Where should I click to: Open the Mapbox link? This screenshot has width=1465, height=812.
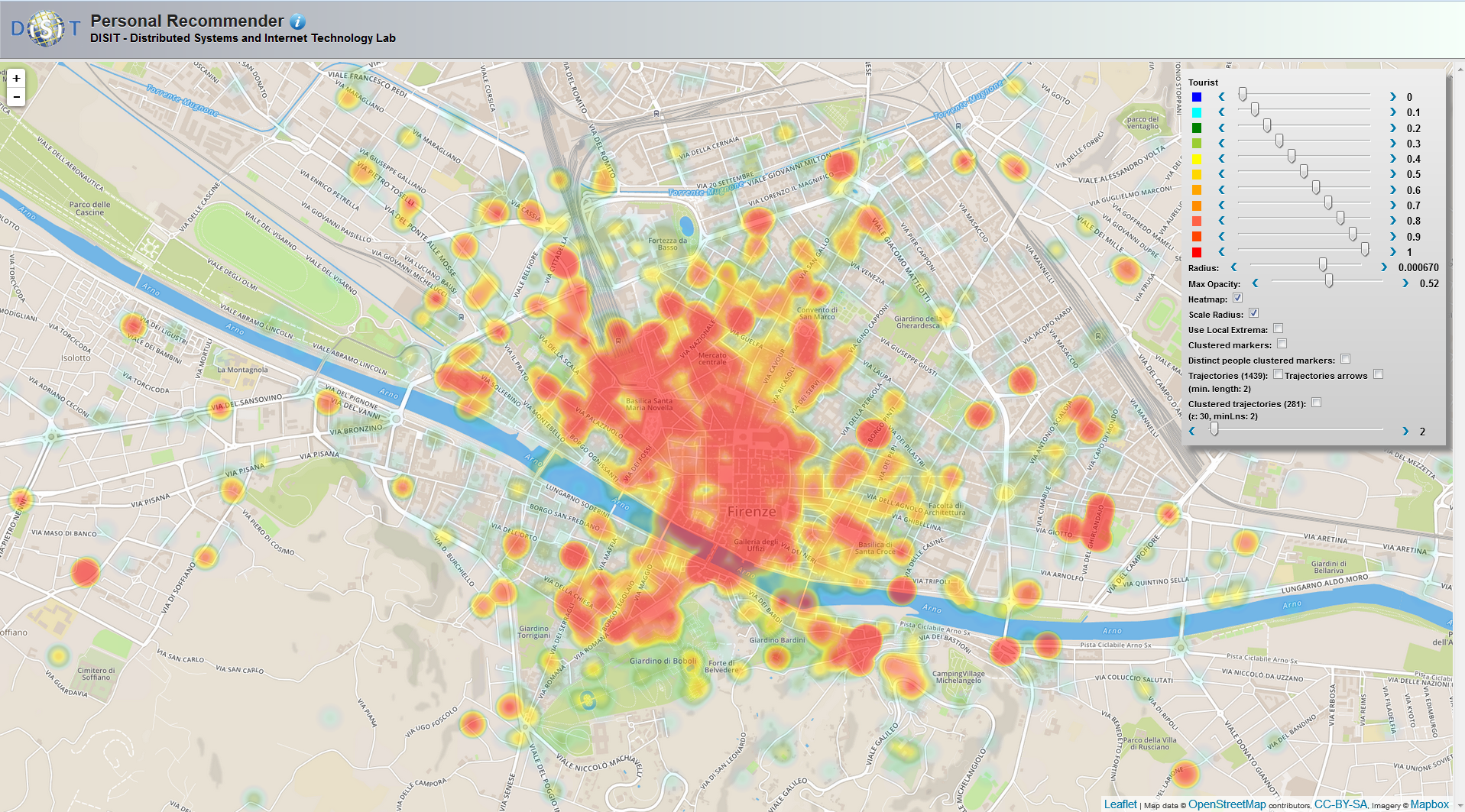click(x=1430, y=804)
